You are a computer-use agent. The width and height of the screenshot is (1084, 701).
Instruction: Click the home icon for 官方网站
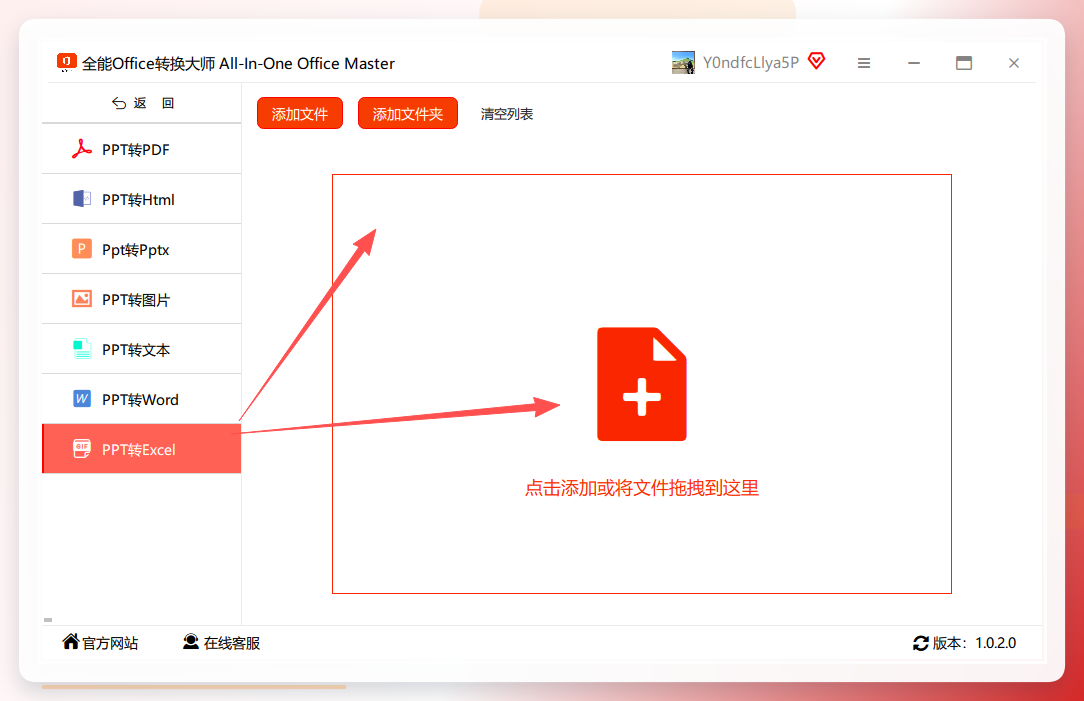(71, 642)
